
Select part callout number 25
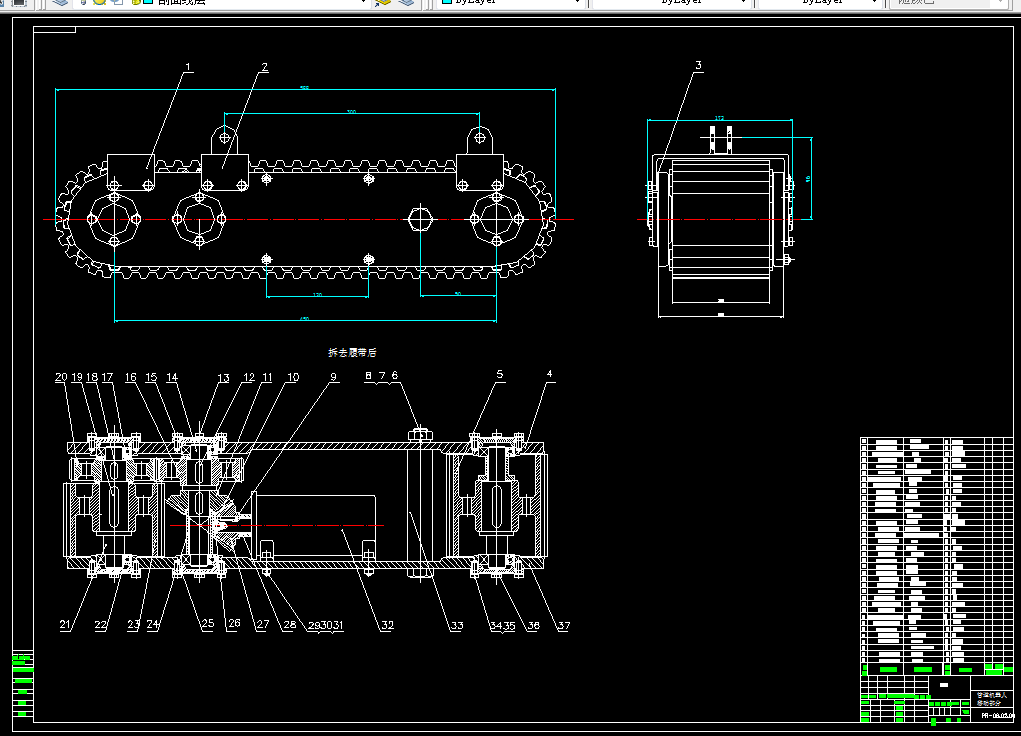pos(208,623)
